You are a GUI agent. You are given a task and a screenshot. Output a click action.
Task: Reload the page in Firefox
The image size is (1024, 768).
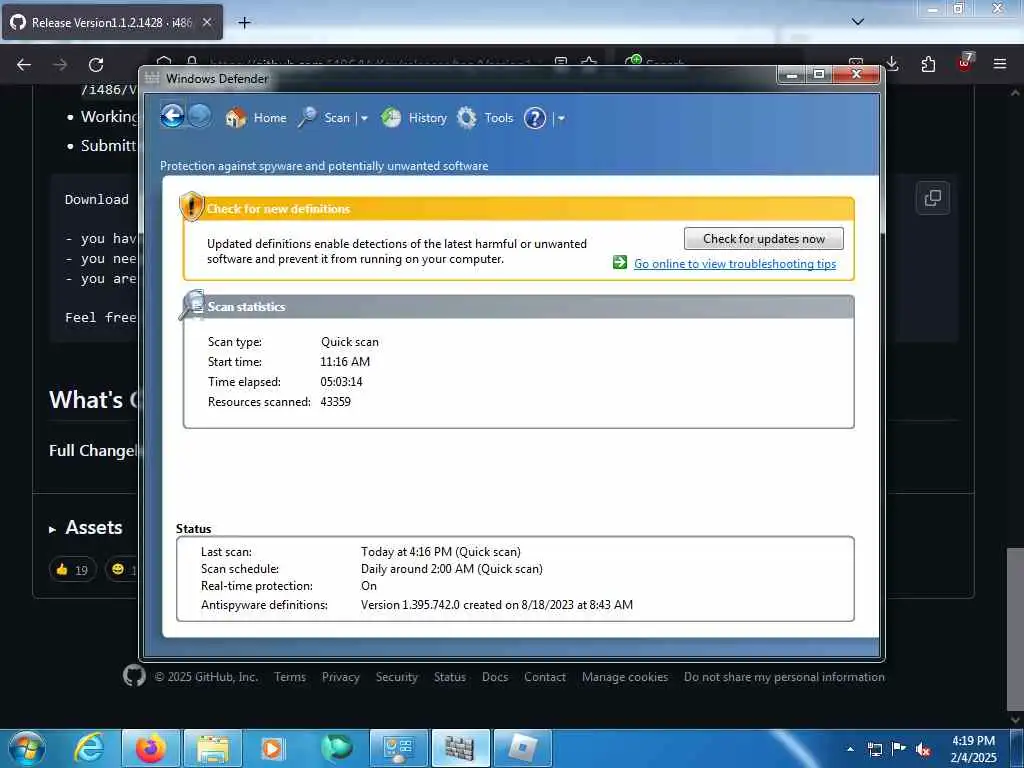point(96,65)
